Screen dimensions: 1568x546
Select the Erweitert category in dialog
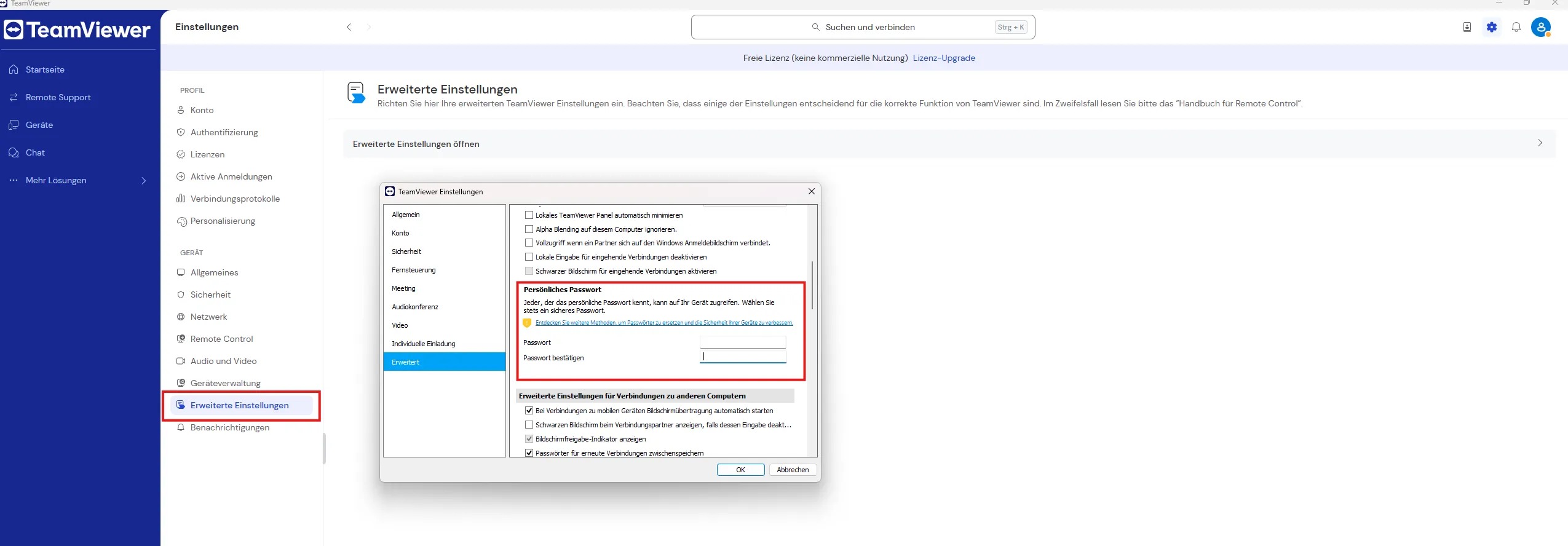coord(445,362)
